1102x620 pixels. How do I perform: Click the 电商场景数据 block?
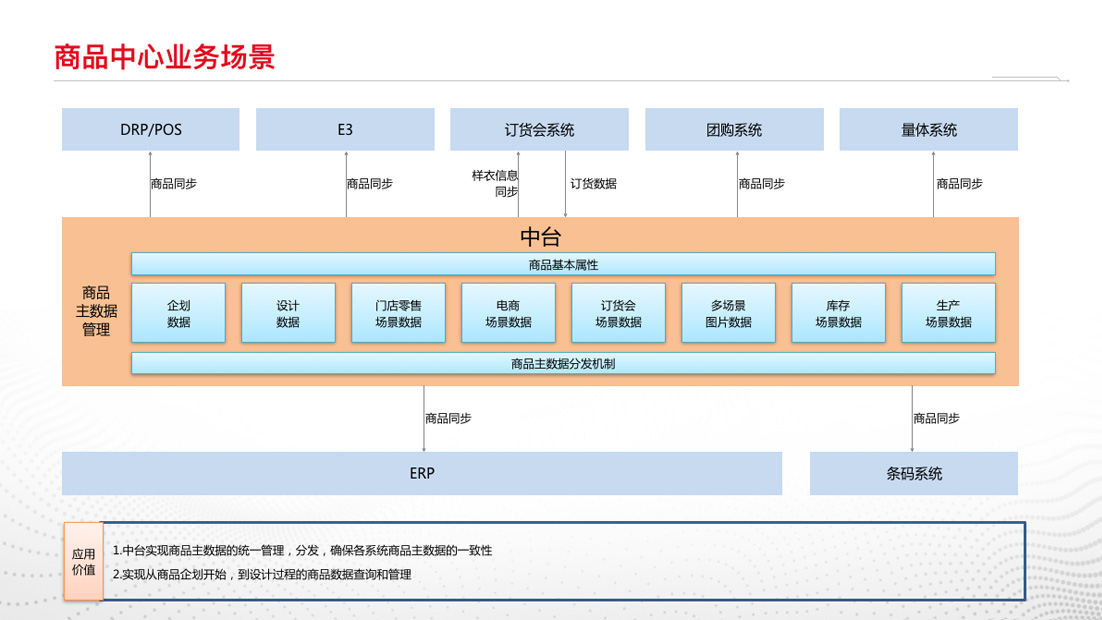(x=508, y=313)
